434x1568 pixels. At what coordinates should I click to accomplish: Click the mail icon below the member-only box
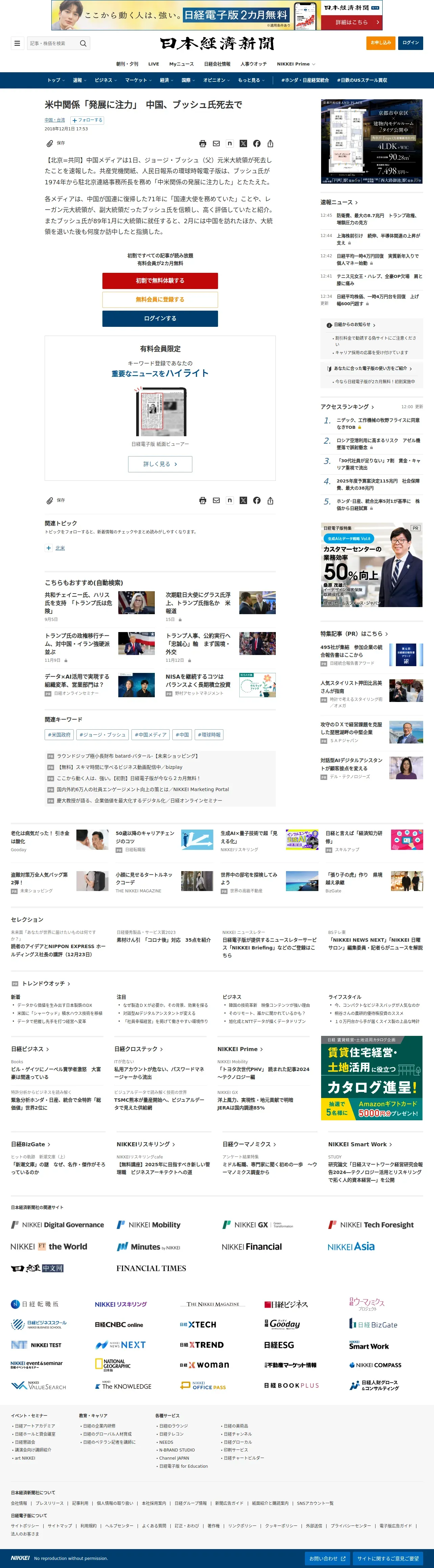point(216,500)
